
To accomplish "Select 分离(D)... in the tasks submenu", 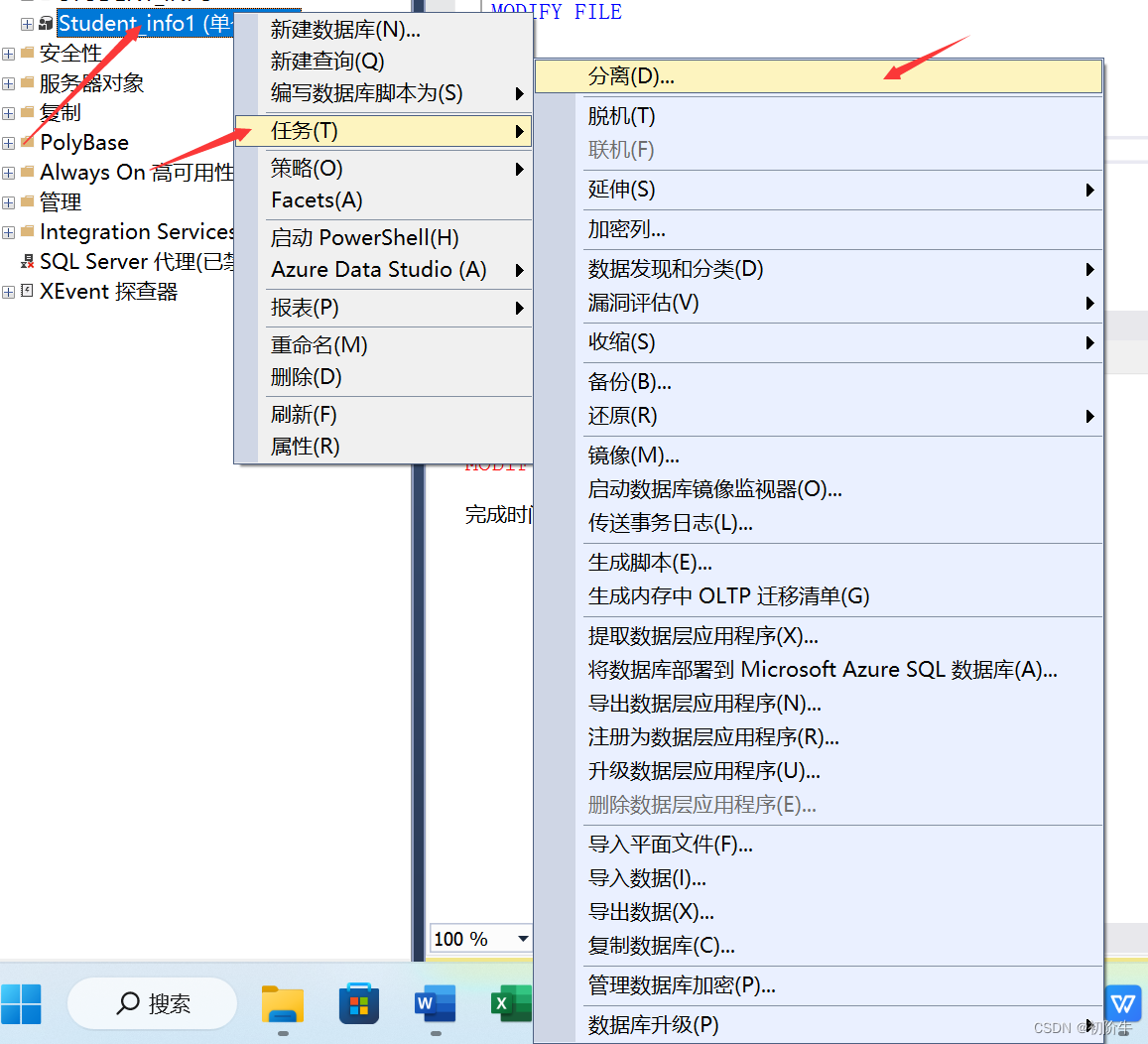I will (819, 76).
